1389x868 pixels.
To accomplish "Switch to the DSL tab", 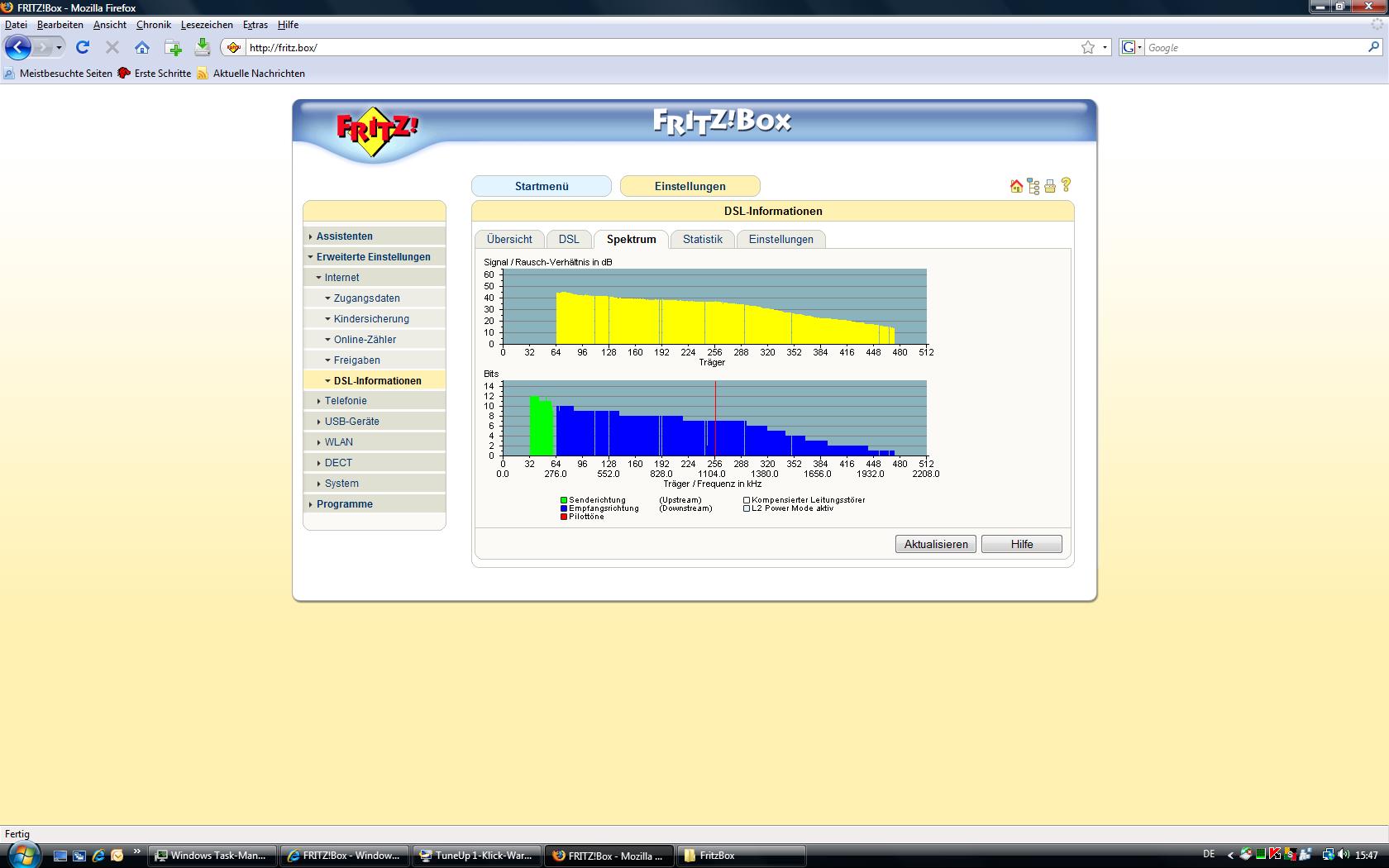I will point(569,239).
